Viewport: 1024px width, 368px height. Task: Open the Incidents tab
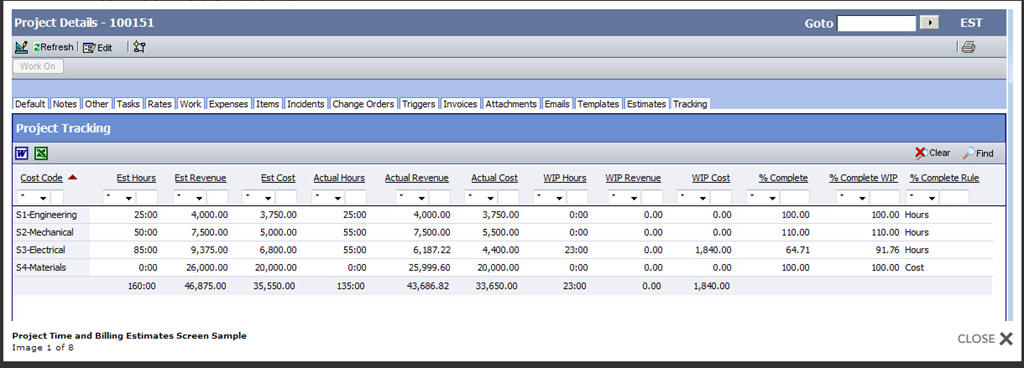(x=306, y=104)
